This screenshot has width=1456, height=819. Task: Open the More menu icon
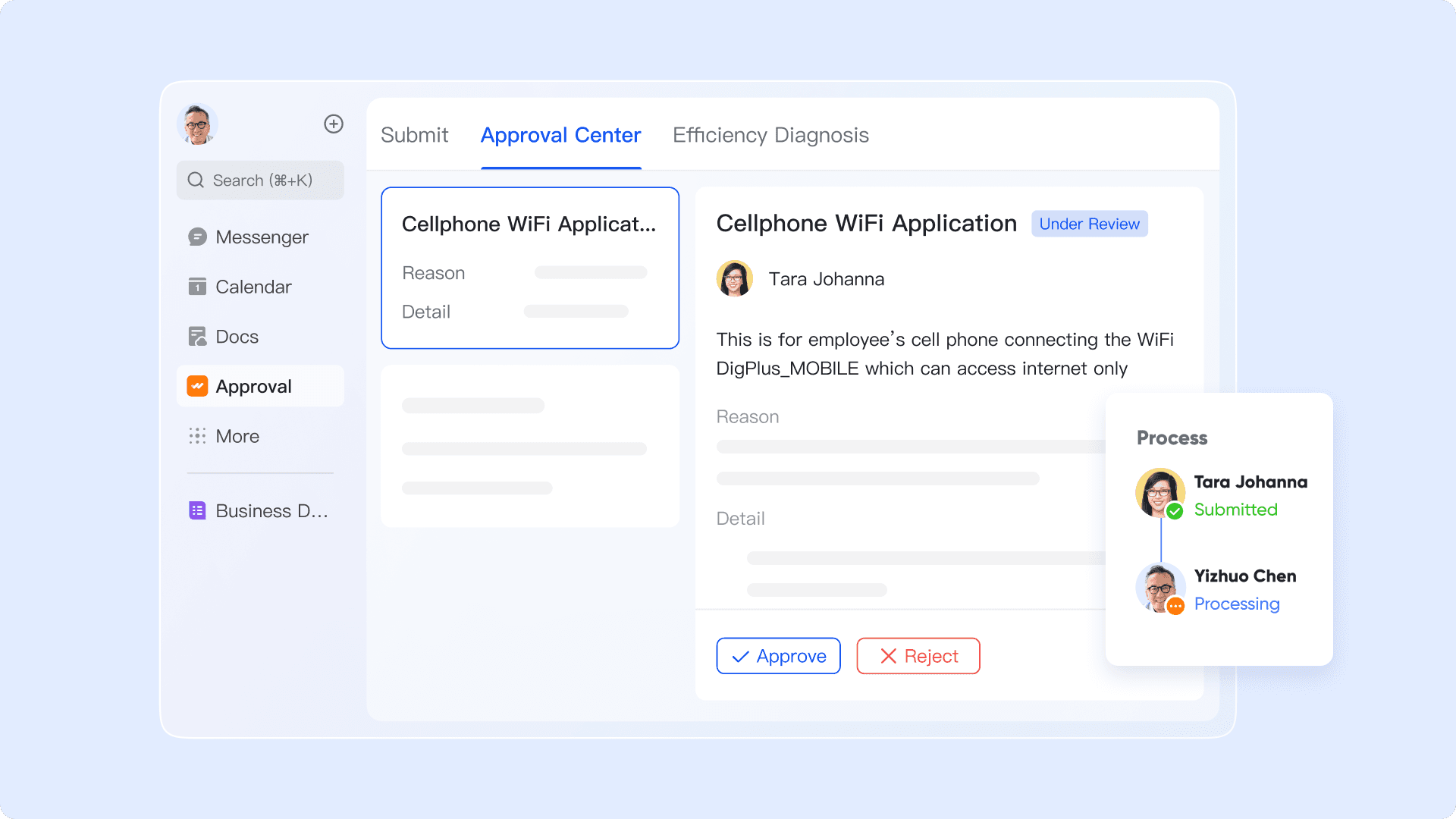(196, 436)
